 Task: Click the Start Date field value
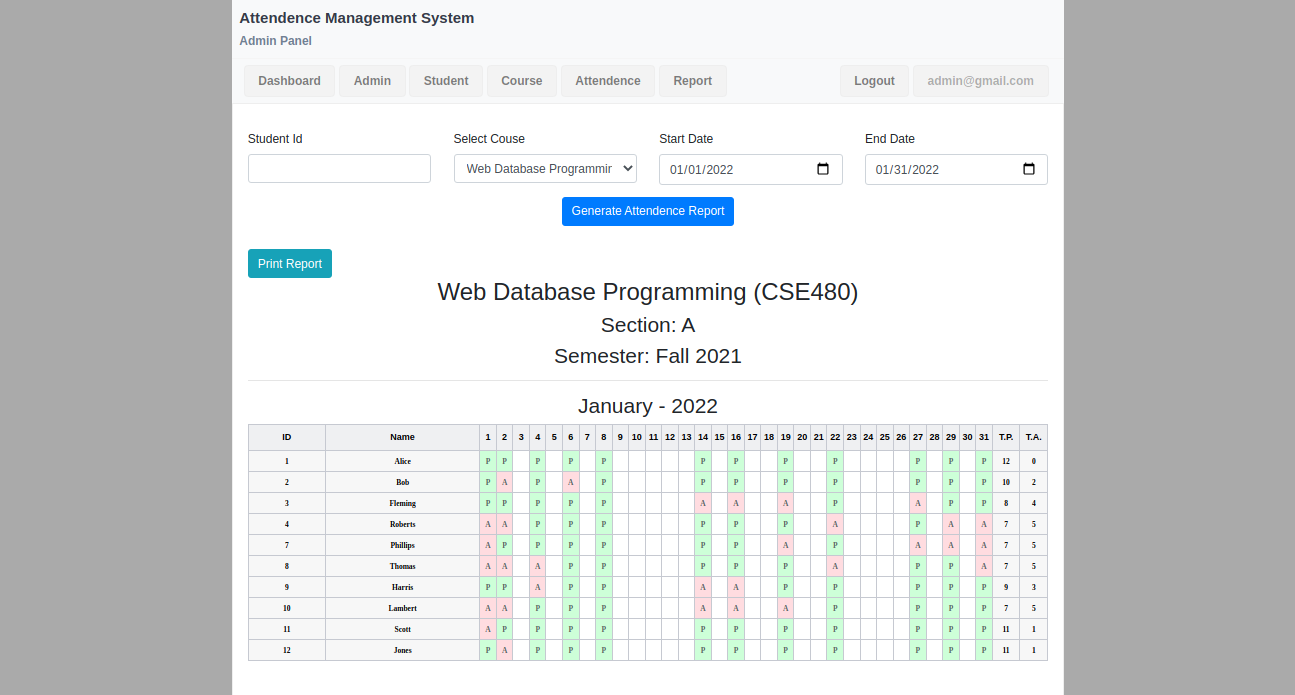tap(702, 170)
